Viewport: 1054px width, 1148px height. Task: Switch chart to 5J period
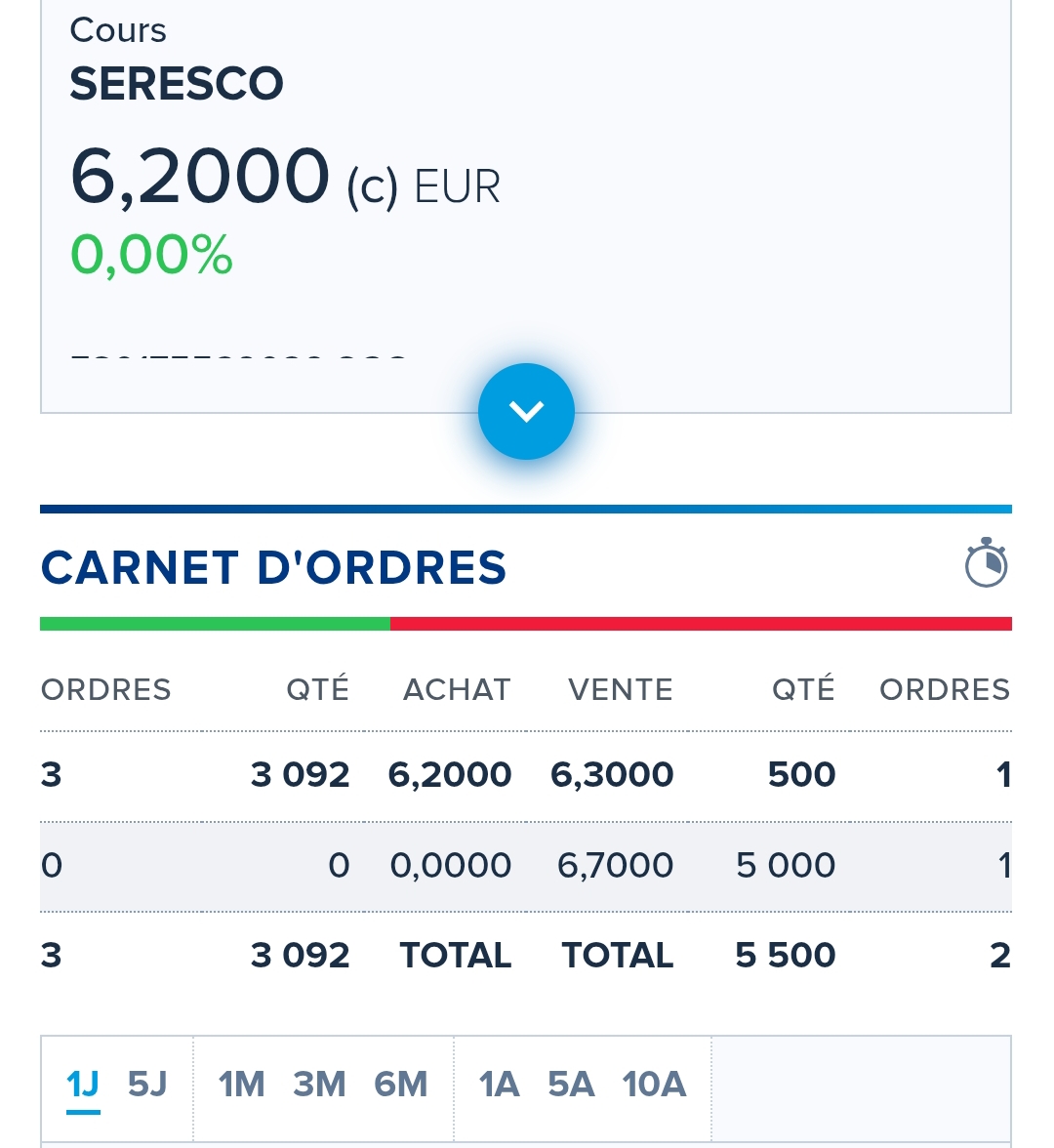147,1085
